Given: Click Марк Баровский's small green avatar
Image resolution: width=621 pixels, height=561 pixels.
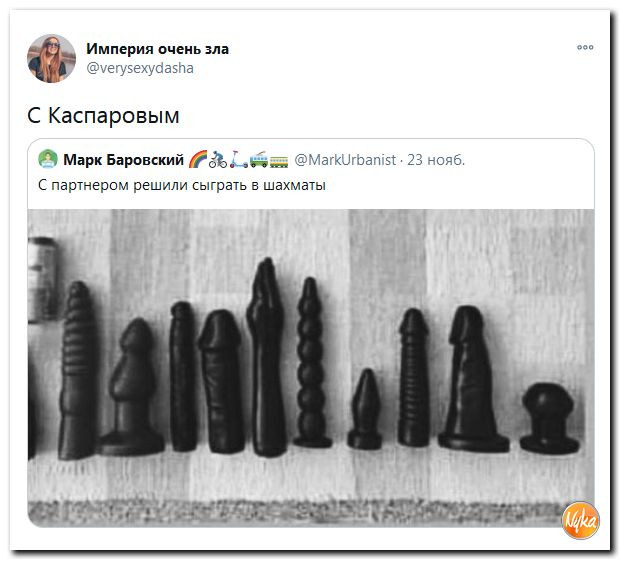Looking at the screenshot, I should click(48, 159).
